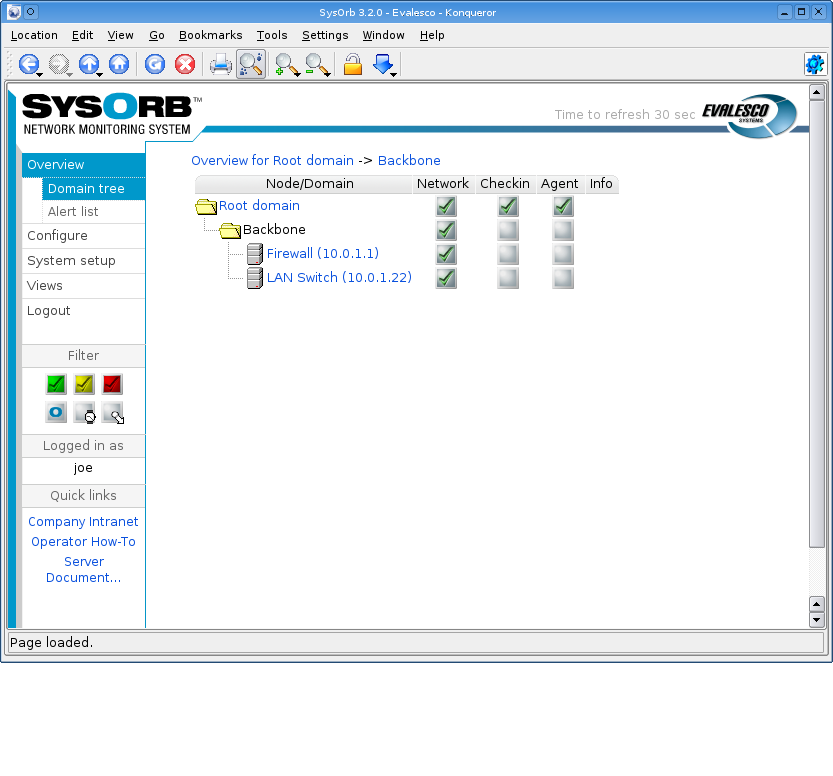
Task: Click LAN Switch Network status checkmark
Action: pyautogui.click(x=446, y=278)
